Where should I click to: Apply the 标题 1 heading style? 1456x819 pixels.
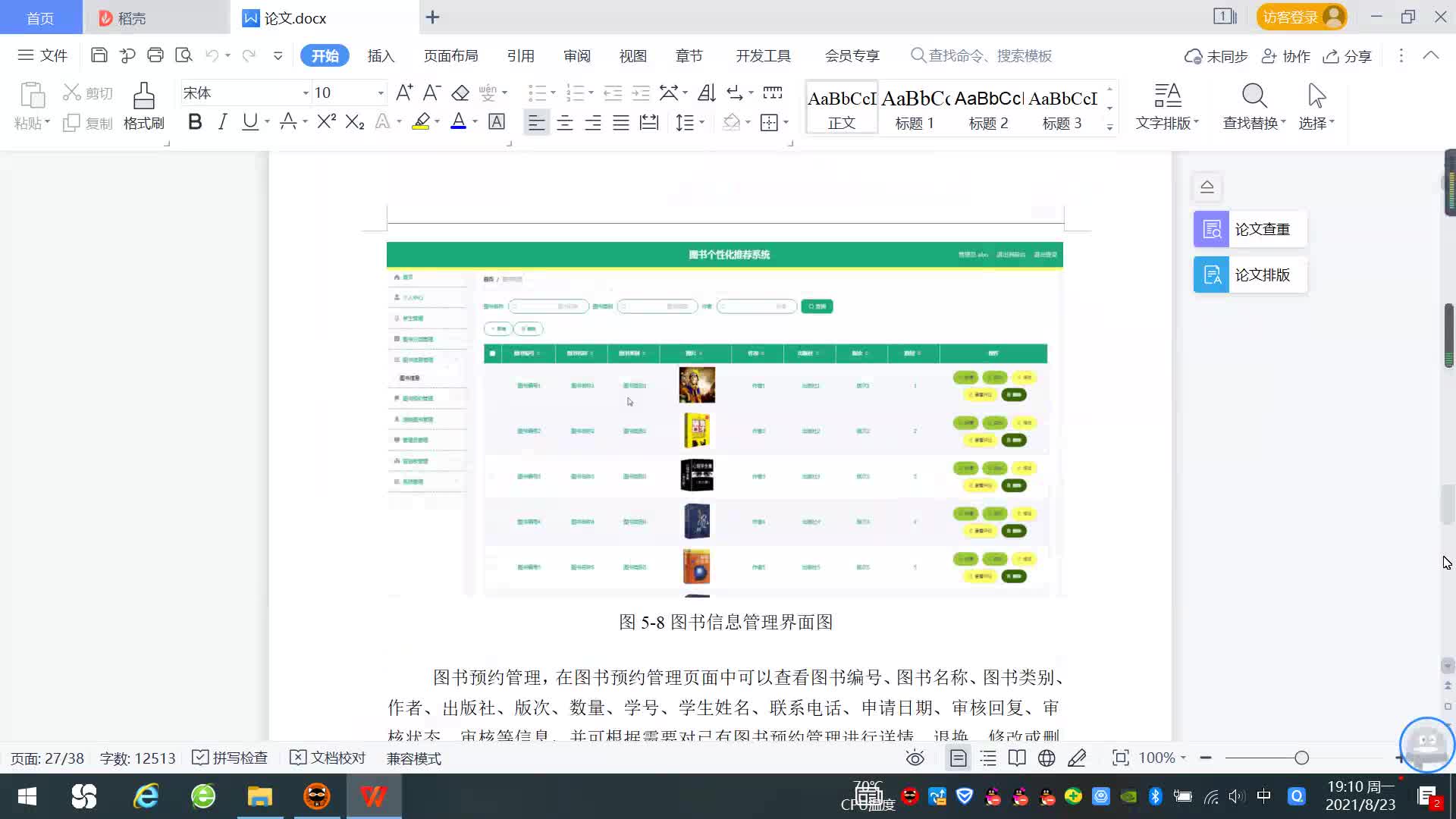[915, 108]
